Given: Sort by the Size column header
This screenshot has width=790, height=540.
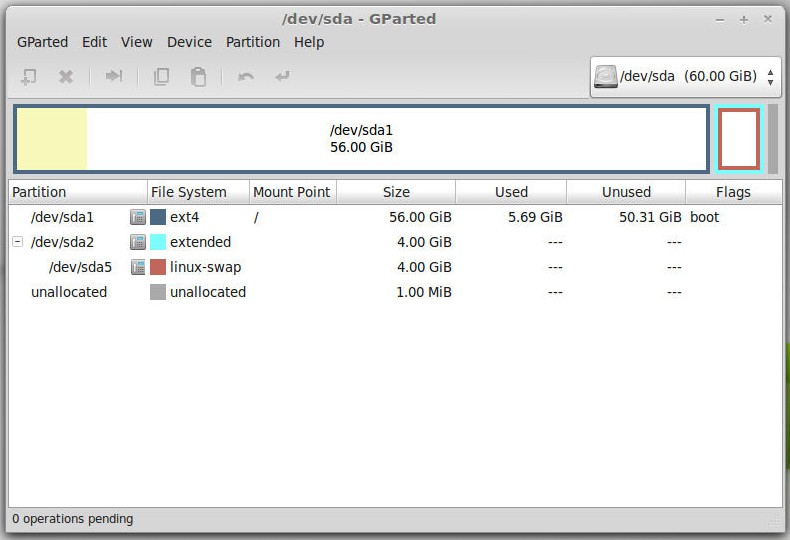Looking at the screenshot, I should point(396,192).
